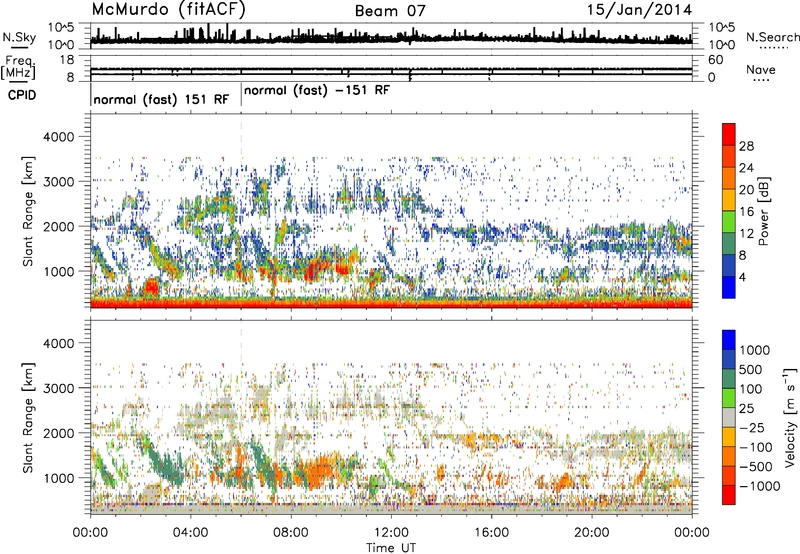Click the '500' tick on the Velocity scale

[751, 369]
